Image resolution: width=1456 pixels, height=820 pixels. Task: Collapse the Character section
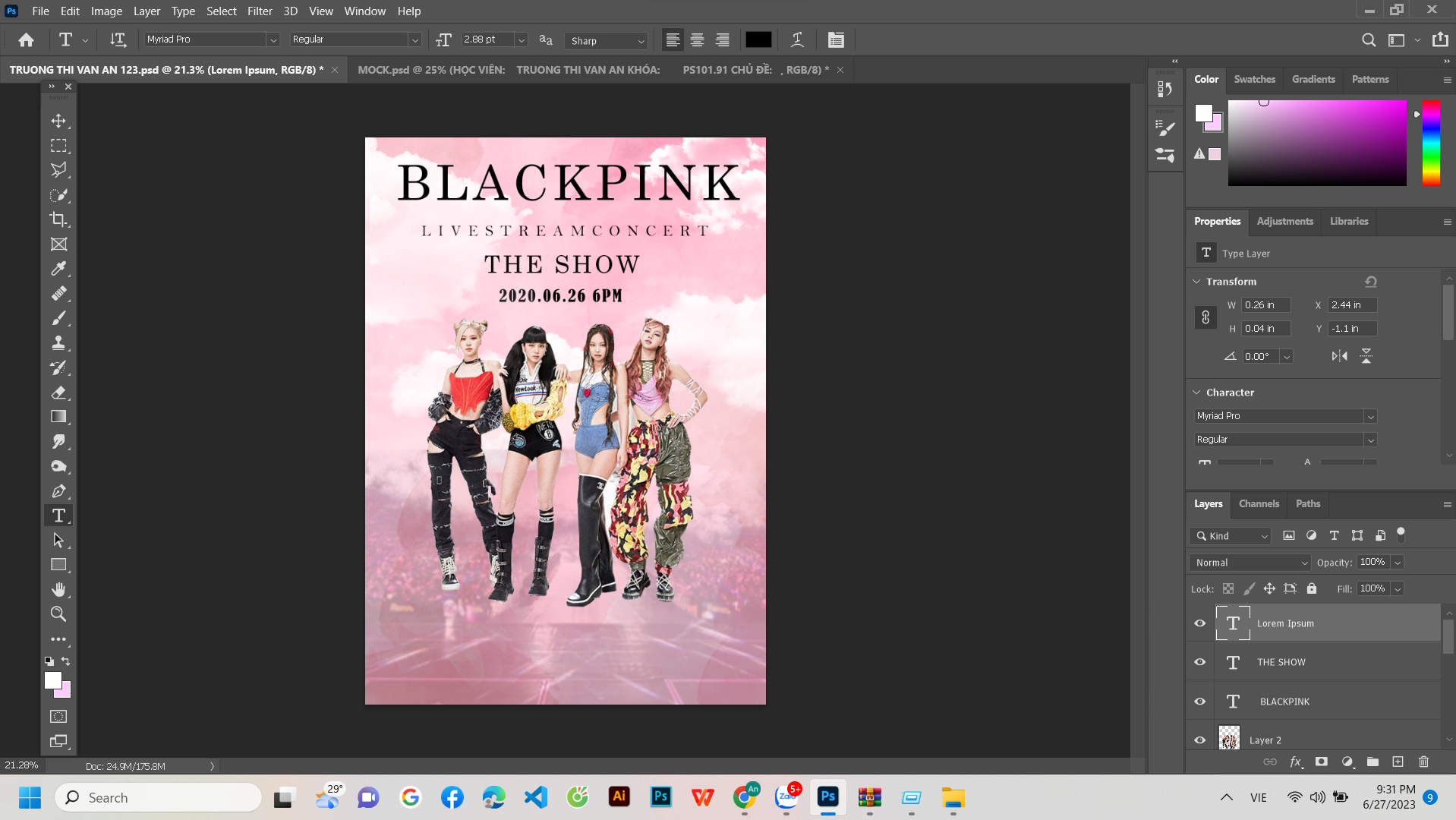(1197, 393)
